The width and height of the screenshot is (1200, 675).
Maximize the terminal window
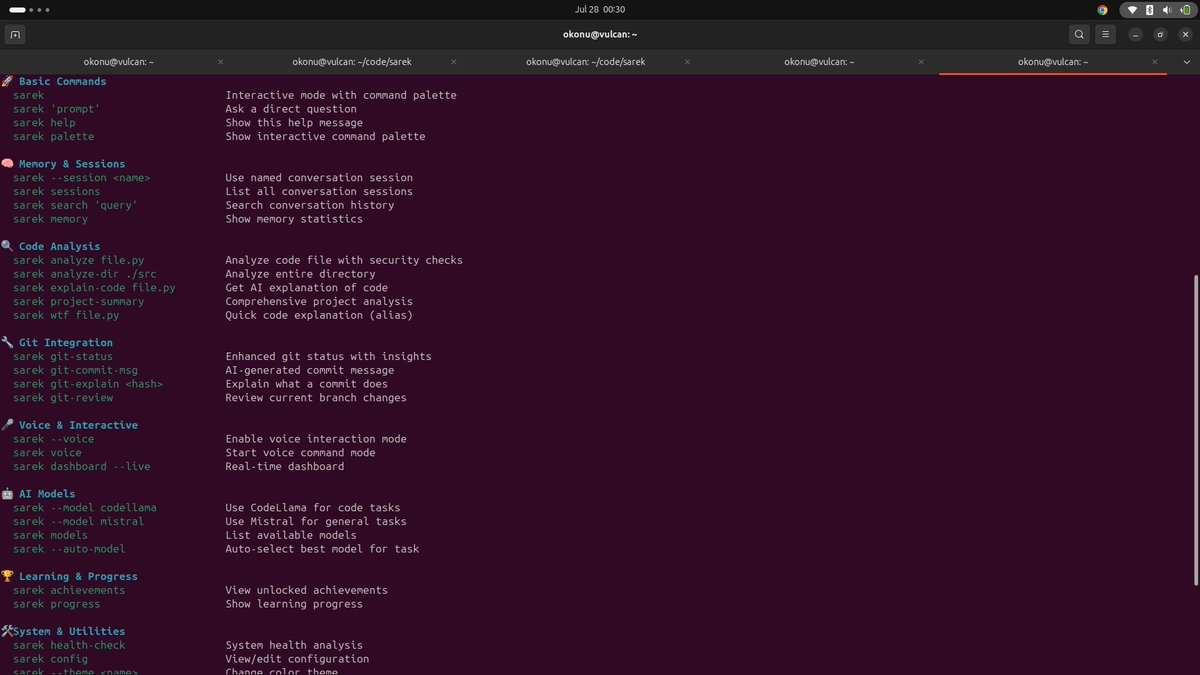pyautogui.click(x=1160, y=34)
